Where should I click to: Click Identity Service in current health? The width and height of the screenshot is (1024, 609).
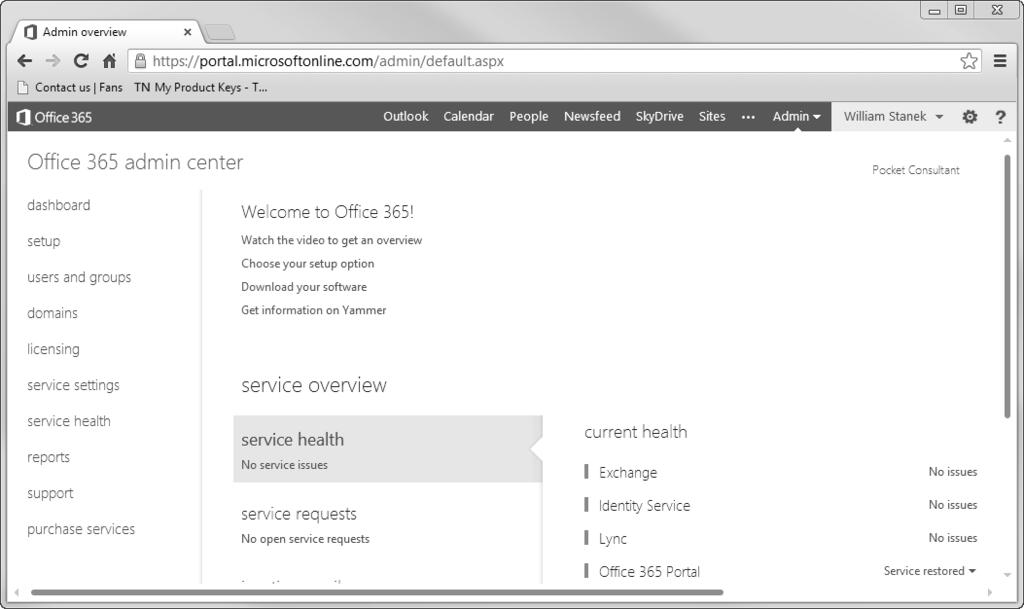644,506
